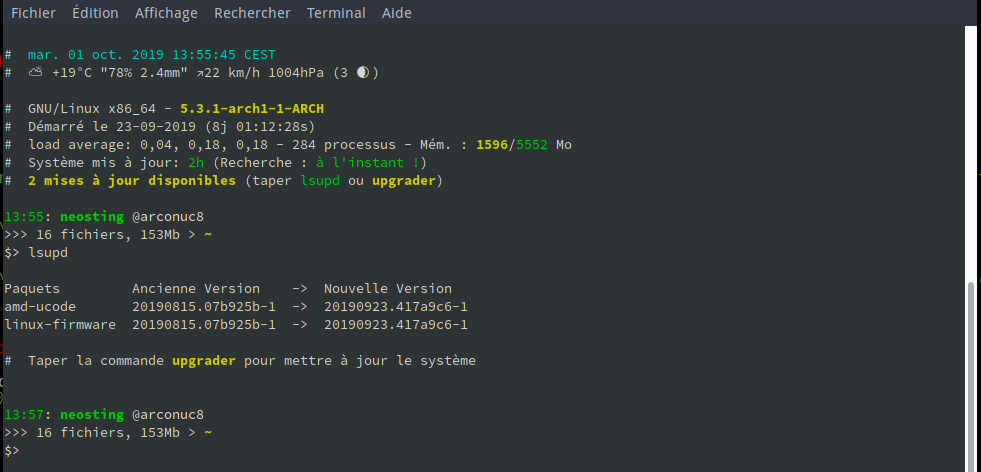981x472 pixels.
Task: Open the Rechercher menu
Action: [252, 13]
